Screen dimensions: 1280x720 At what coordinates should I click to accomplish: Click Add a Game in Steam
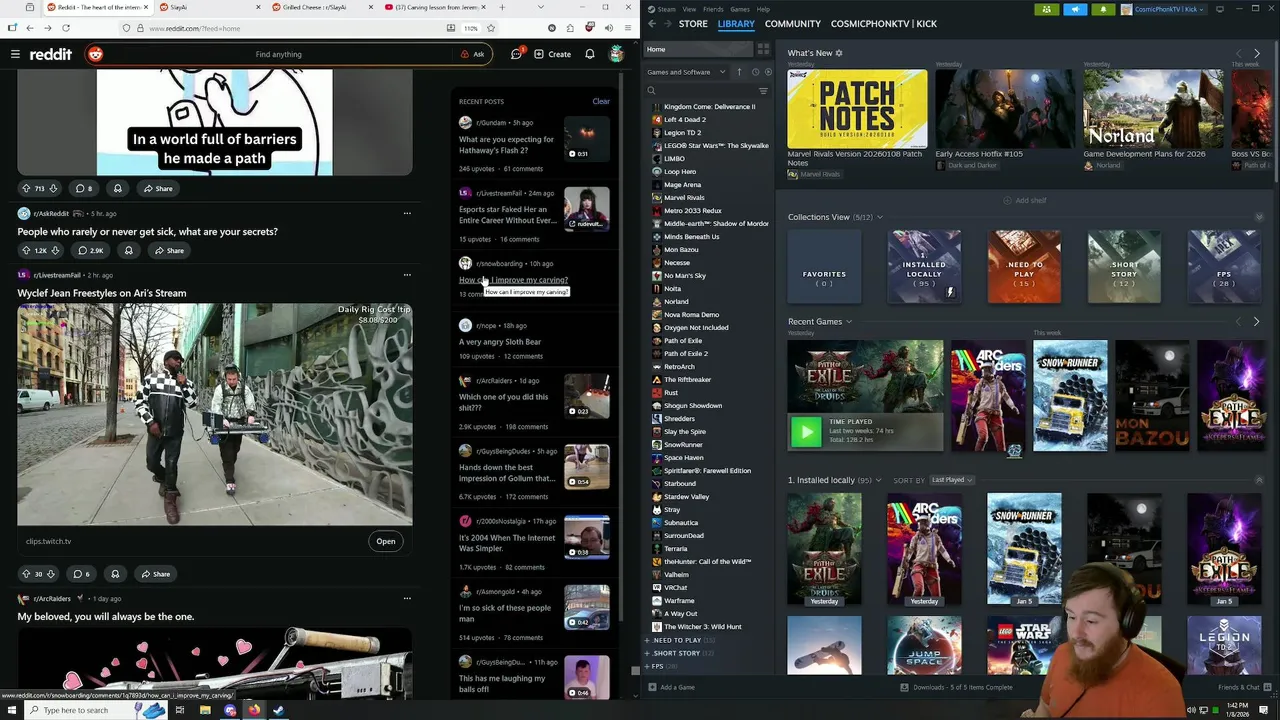point(671,687)
